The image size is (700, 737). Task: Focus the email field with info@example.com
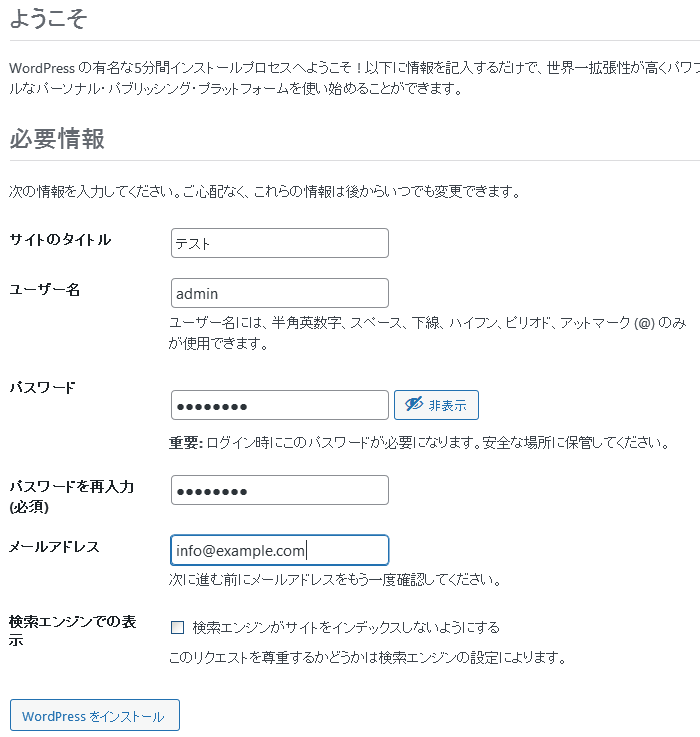click(280, 550)
